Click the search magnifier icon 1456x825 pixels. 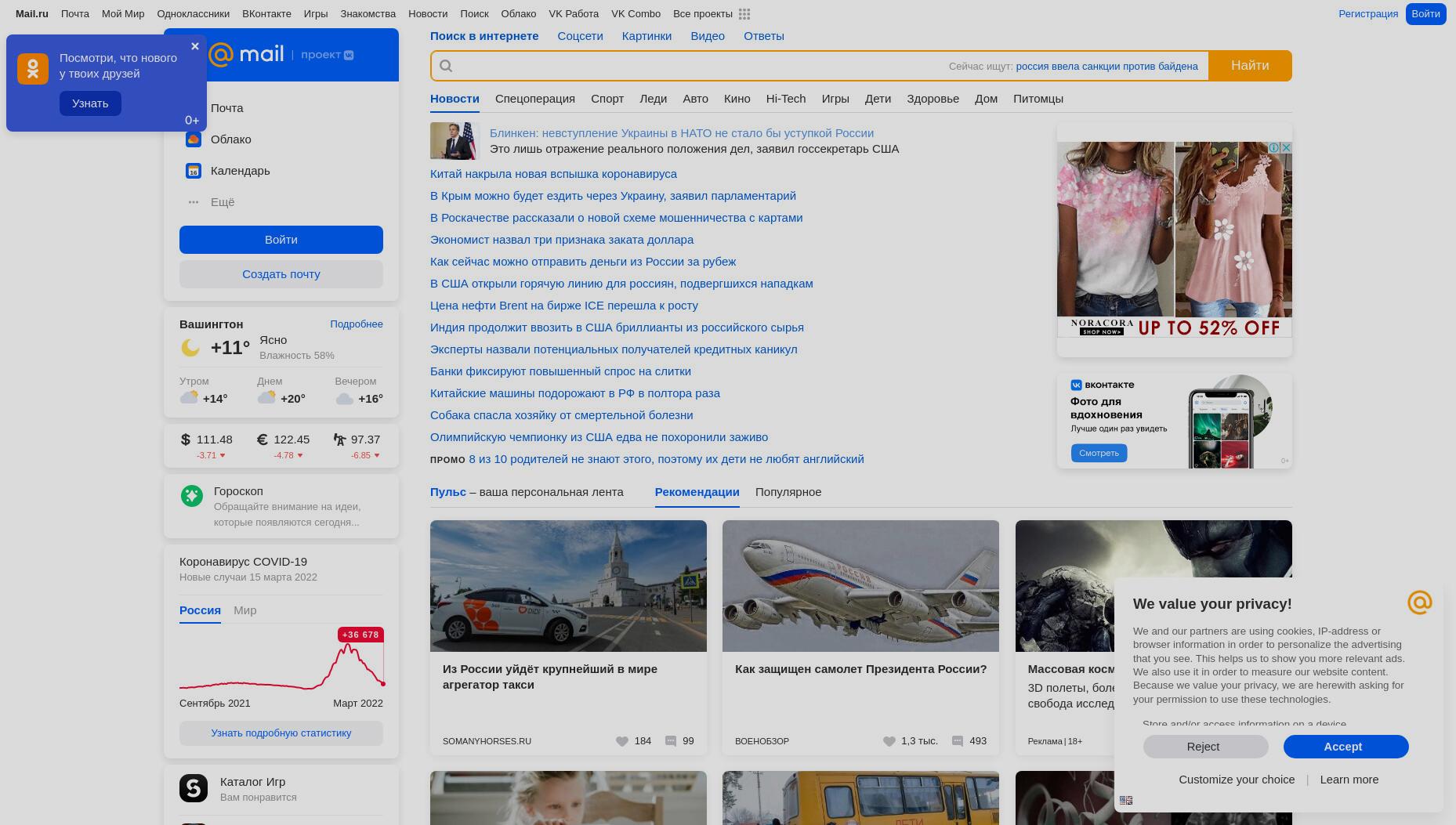click(447, 66)
